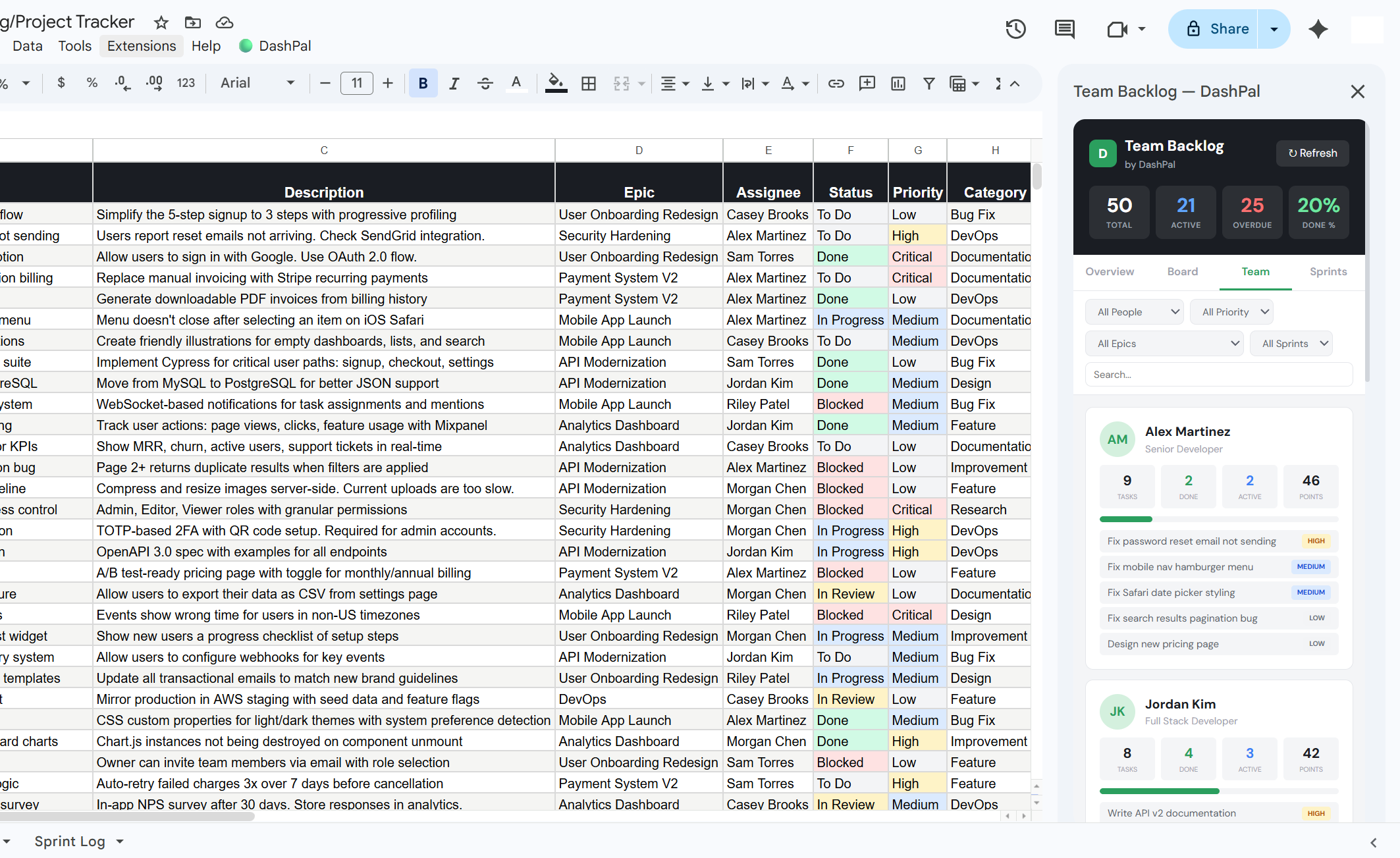This screenshot has height=858, width=1400.
Task: Toggle italic formatting
Action: coord(454,84)
